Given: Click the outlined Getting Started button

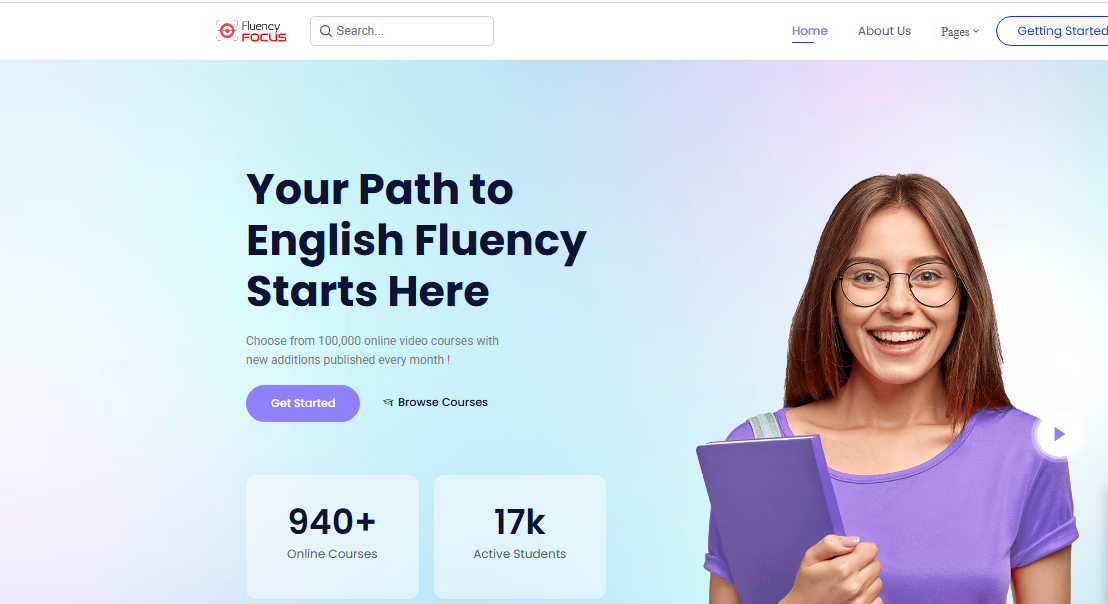Looking at the screenshot, I should (x=1052, y=31).
